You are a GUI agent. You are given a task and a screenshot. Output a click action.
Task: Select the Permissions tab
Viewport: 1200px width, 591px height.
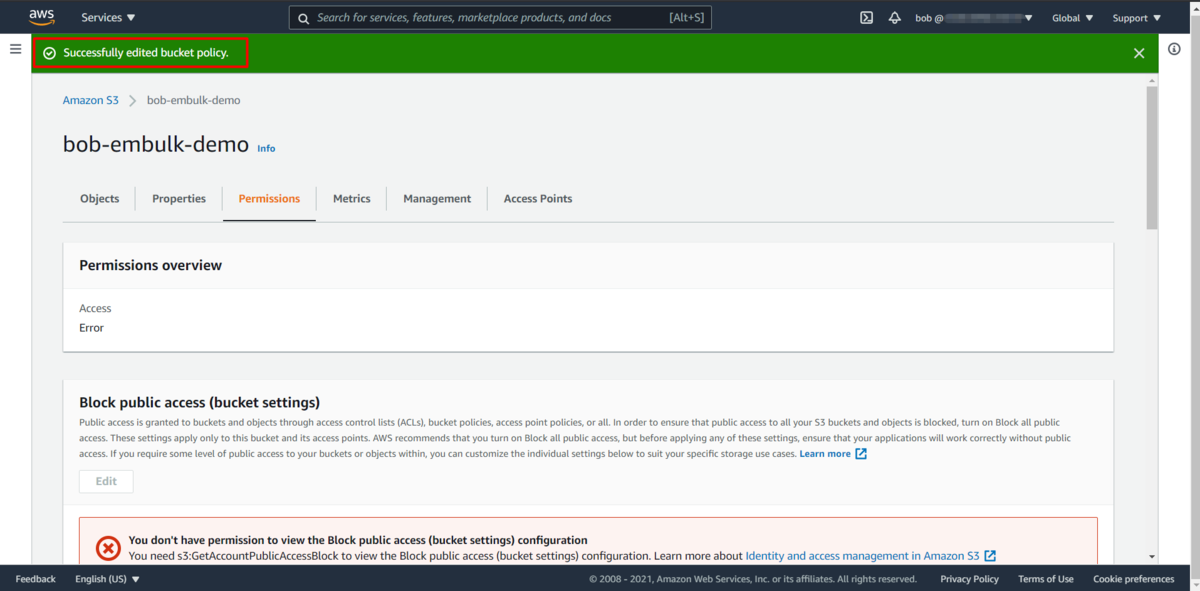[269, 199]
